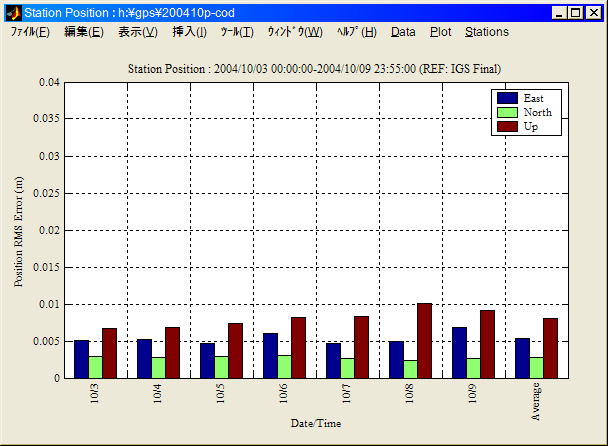Open the 挿入(I) menu
Viewport: 608px width, 446px height.
[x=190, y=32]
